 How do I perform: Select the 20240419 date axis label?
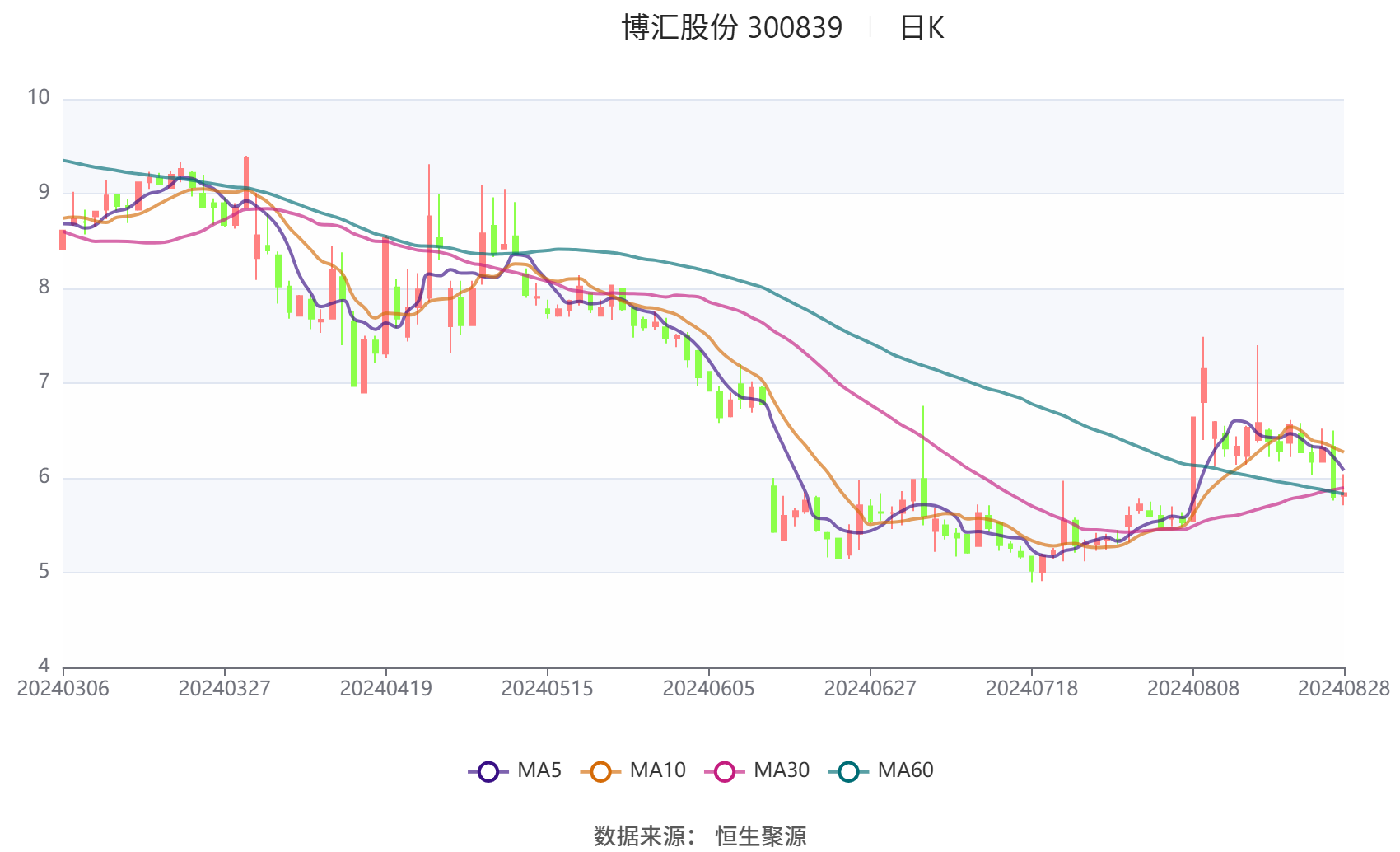pyautogui.click(x=386, y=688)
